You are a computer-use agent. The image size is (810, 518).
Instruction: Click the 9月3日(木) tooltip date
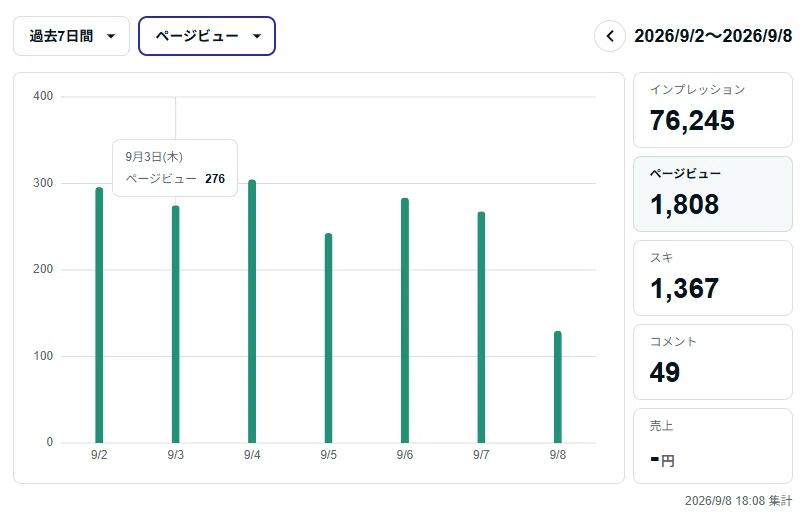154,156
